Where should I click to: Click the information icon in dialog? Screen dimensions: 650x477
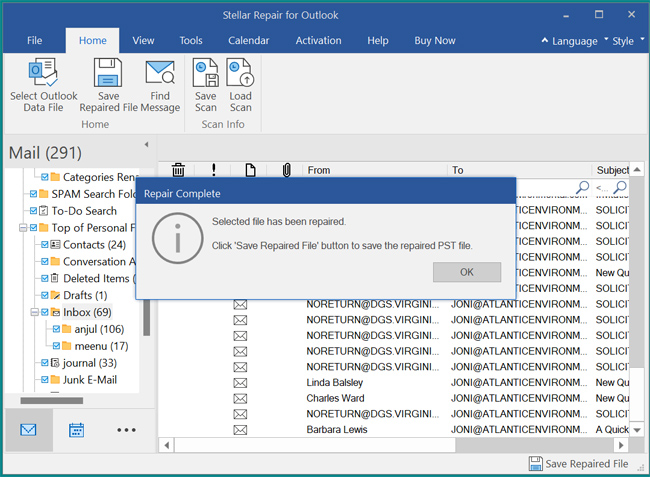[x=177, y=238]
